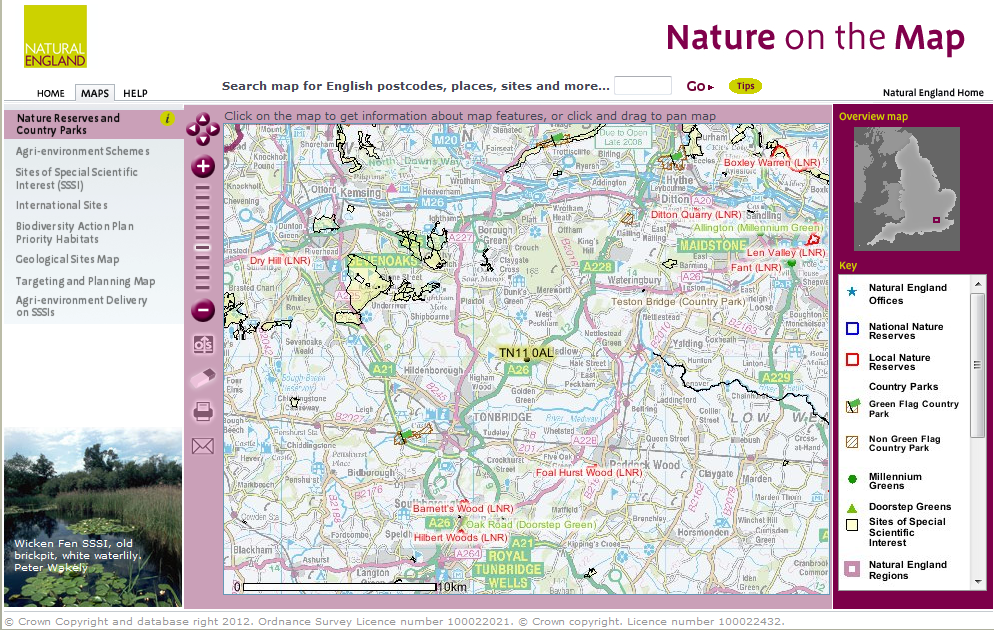
Task: Pan the map north with up arrow
Action: pyautogui.click(x=203, y=119)
